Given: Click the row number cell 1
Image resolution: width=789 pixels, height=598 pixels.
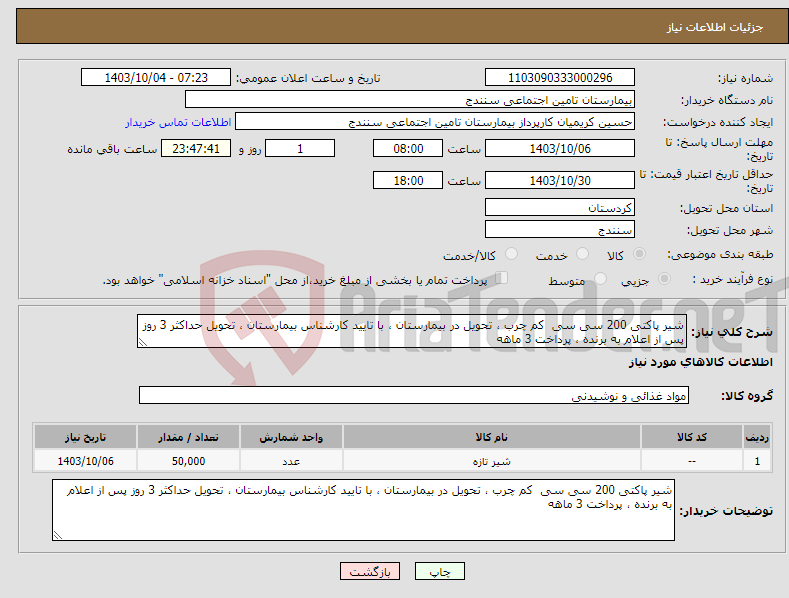Looking at the screenshot, I should pos(757,461).
